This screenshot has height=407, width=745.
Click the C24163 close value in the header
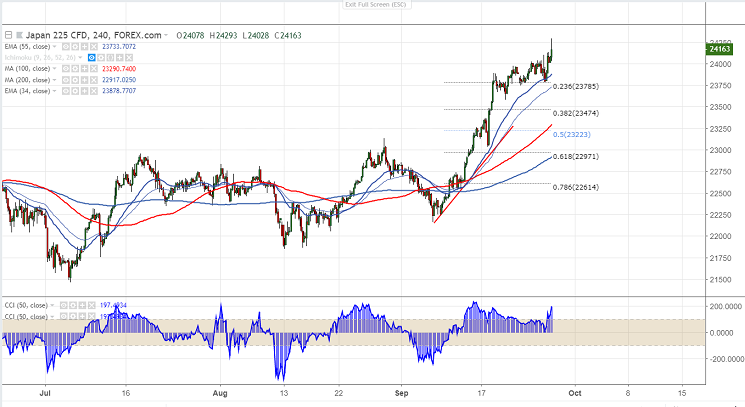288,36
